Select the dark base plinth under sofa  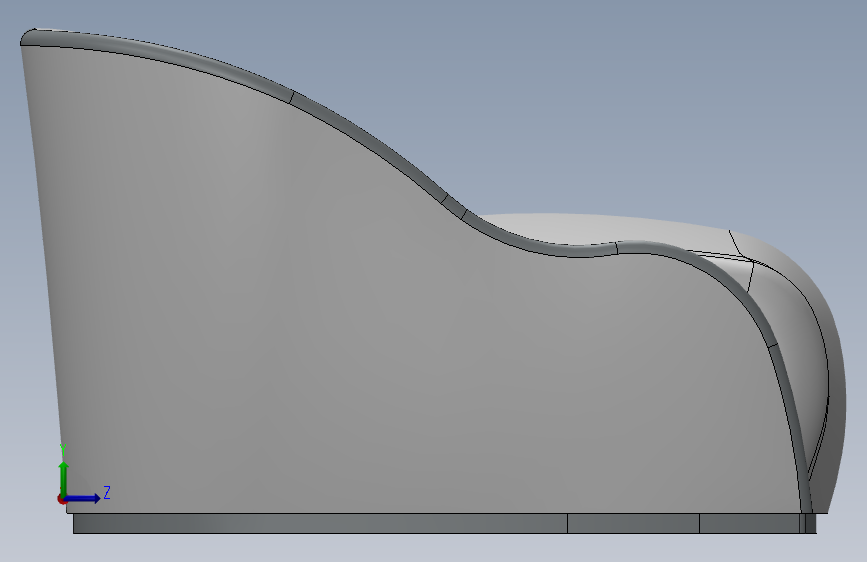[x=445, y=523]
